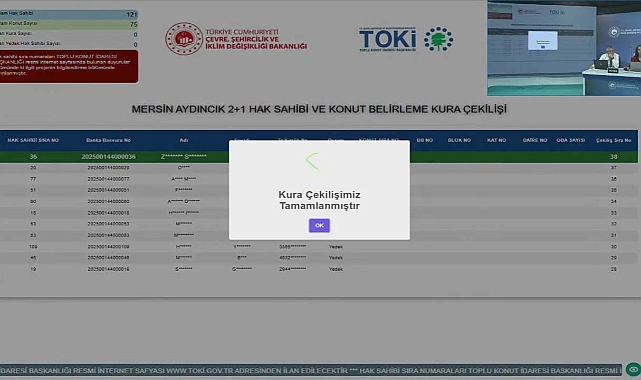Click the masked ID starting 3586
The width and height of the screenshot is (641, 380).
292,247
